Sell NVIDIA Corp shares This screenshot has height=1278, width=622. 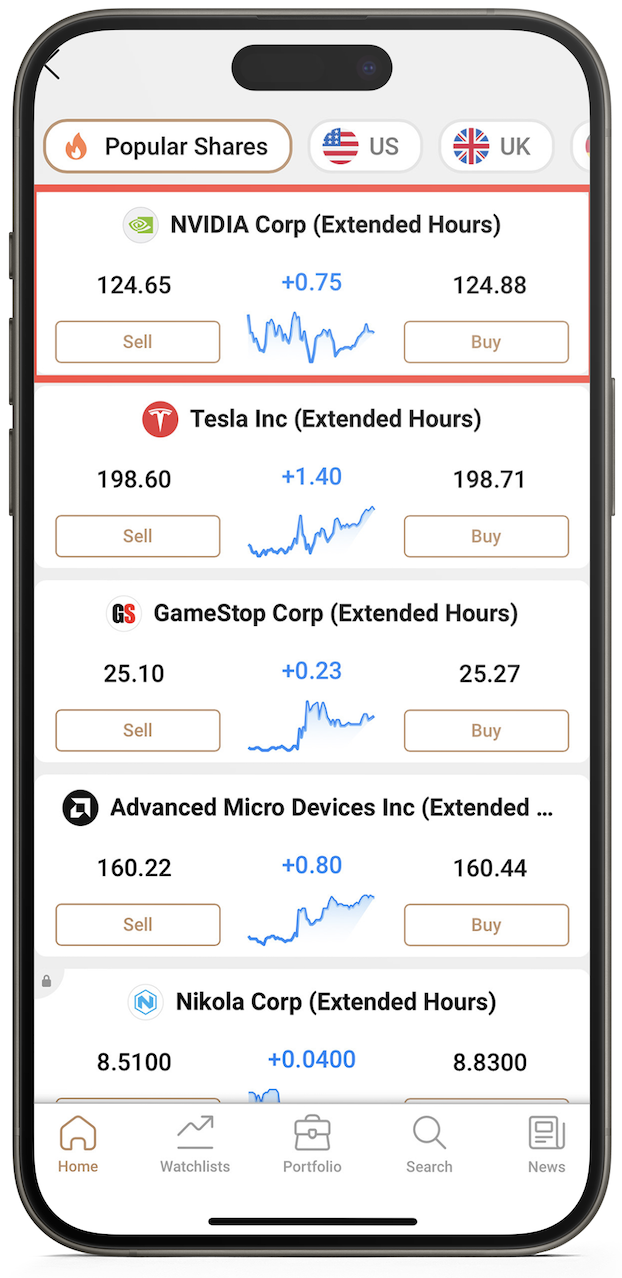point(137,342)
